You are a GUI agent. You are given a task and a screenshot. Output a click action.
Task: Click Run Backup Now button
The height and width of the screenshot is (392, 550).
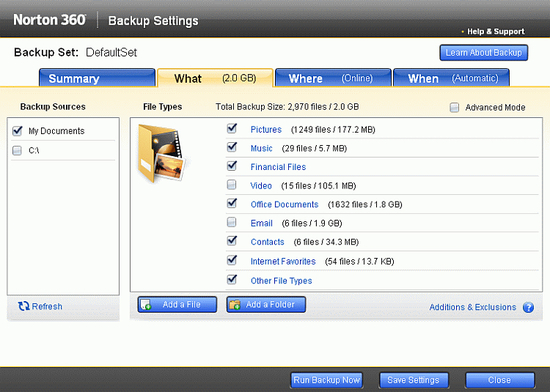pos(327,380)
